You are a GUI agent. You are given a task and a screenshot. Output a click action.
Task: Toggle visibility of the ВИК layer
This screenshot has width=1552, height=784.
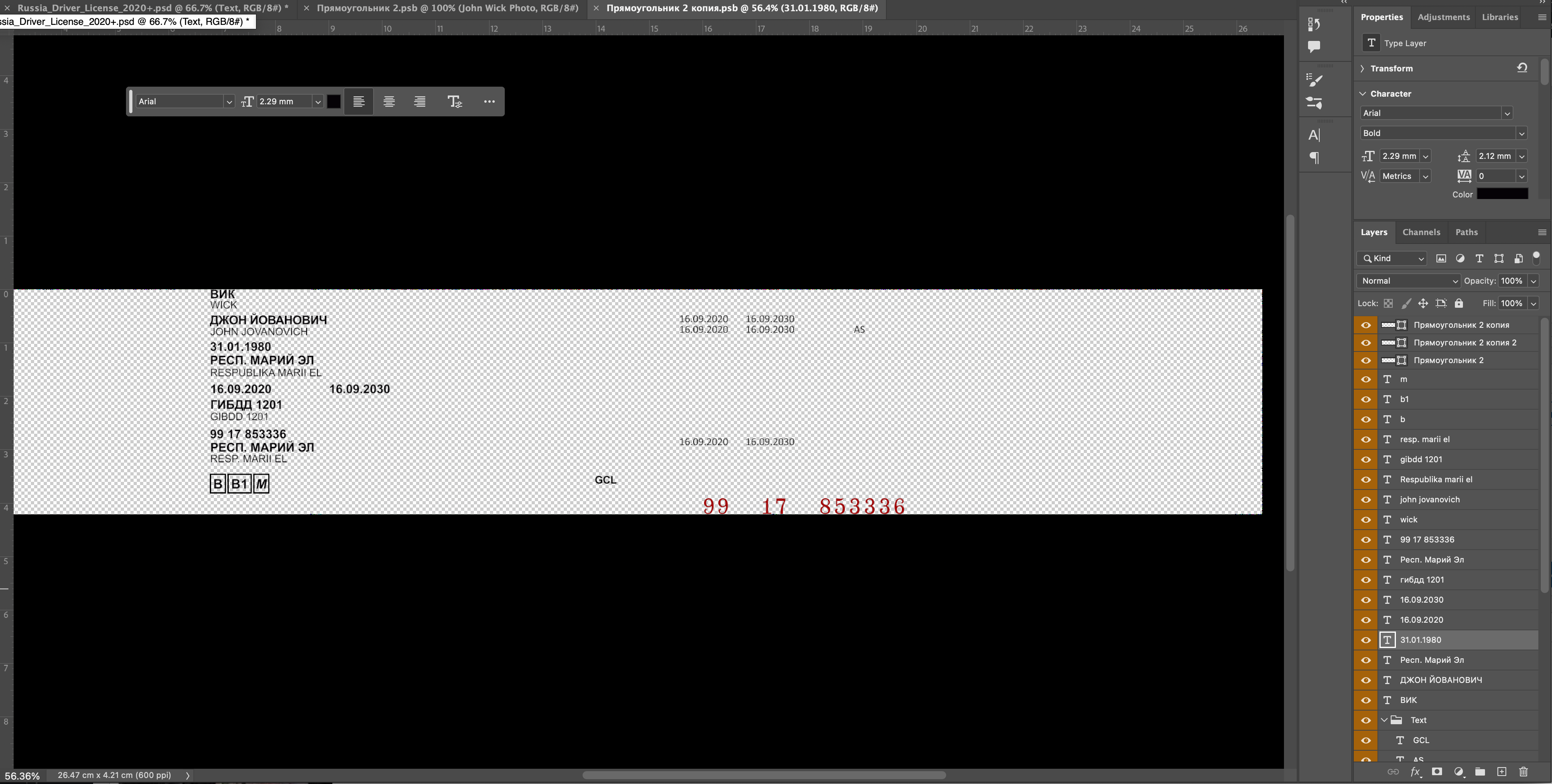(x=1366, y=700)
